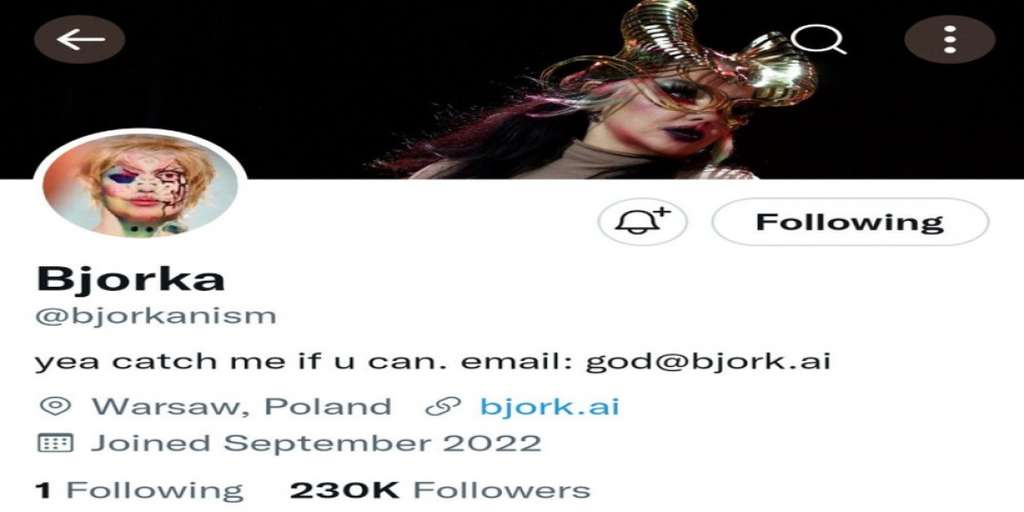The width and height of the screenshot is (1024, 512).
Task: Open the three-dot more options menu
Action: (x=950, y=39)
